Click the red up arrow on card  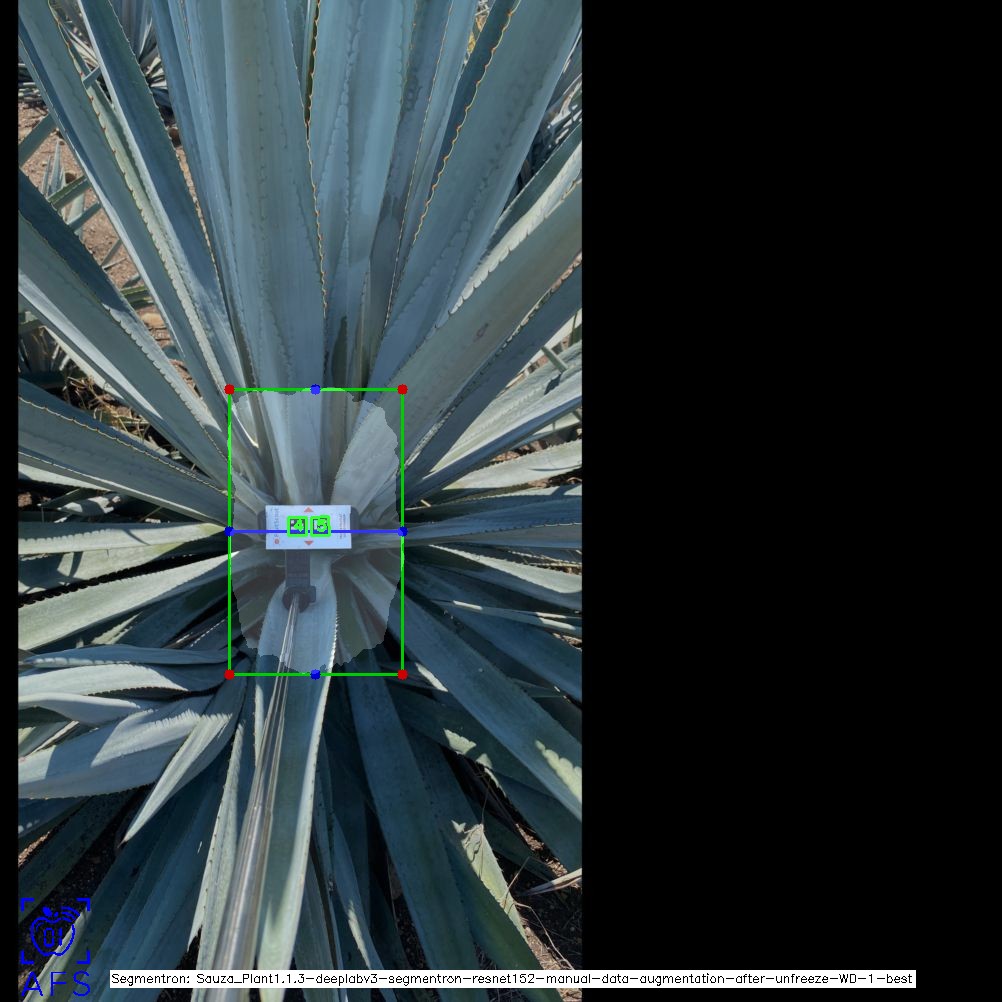308,510
